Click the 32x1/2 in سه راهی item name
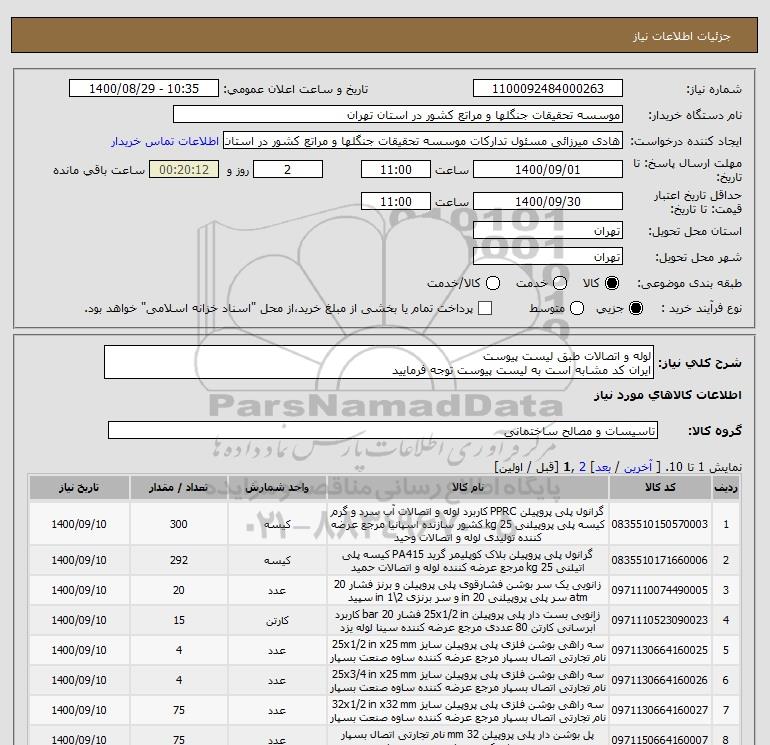Screen dimensions: 770x745 coord(468,710)
